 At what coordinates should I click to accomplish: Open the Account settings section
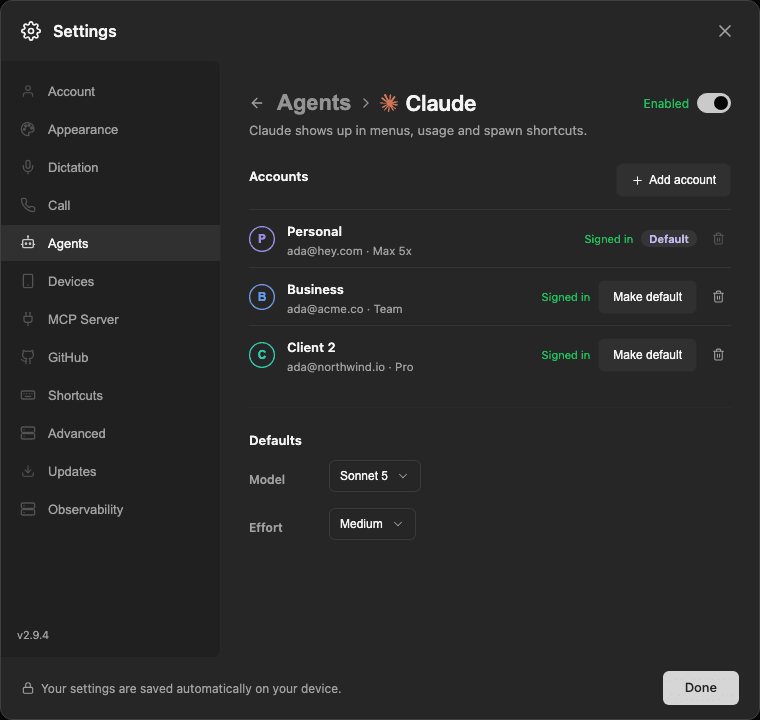[x=111, y=91]
